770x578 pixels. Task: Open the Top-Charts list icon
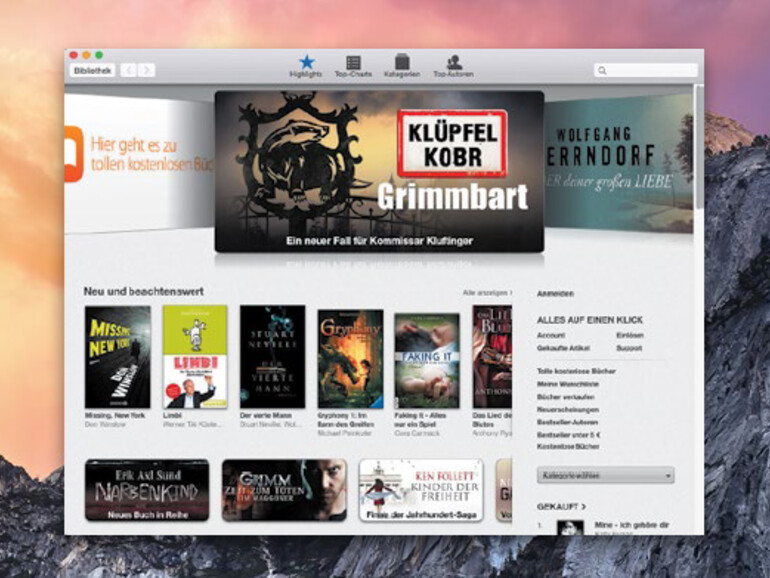click(x=353, y=66)
